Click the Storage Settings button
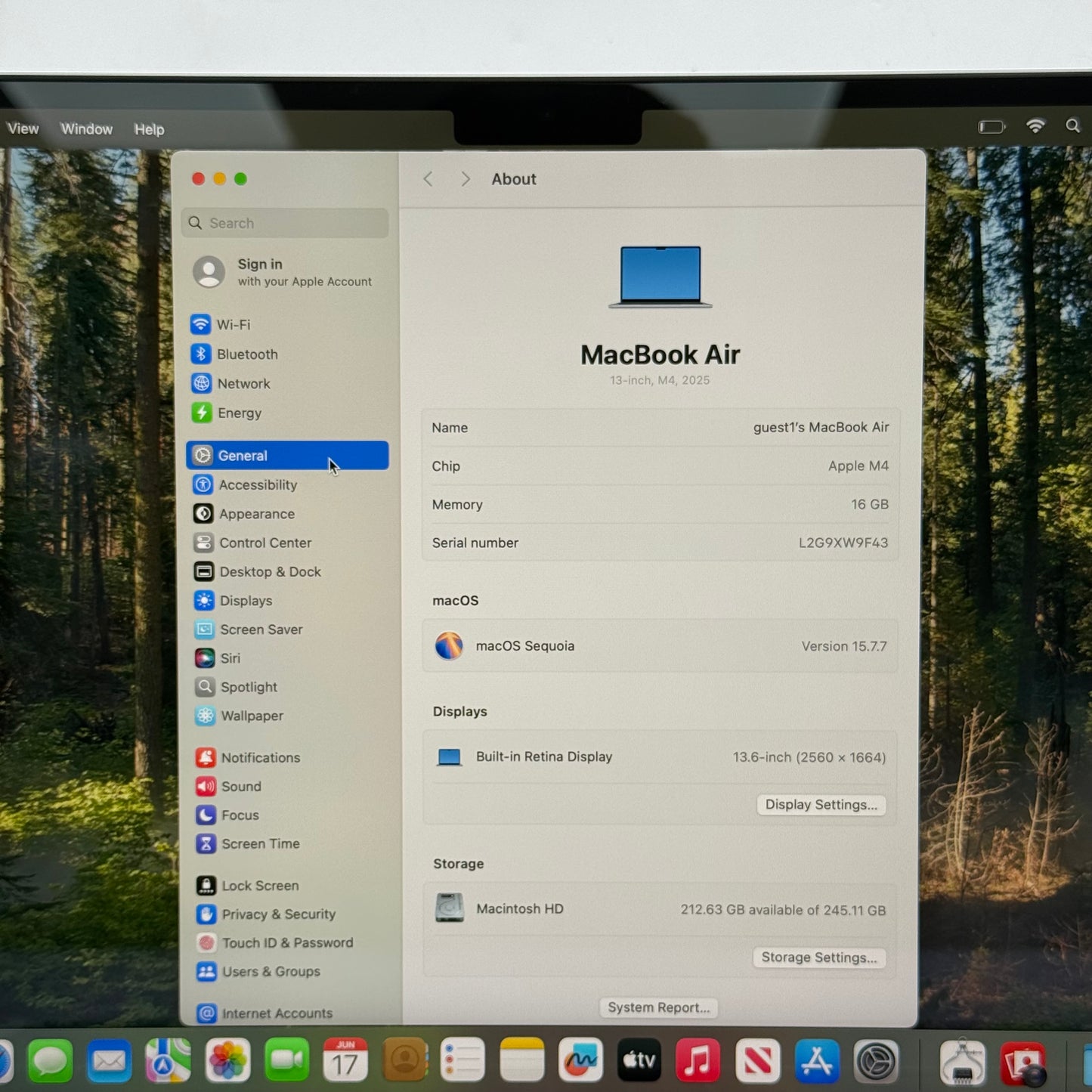 point(819,957)
